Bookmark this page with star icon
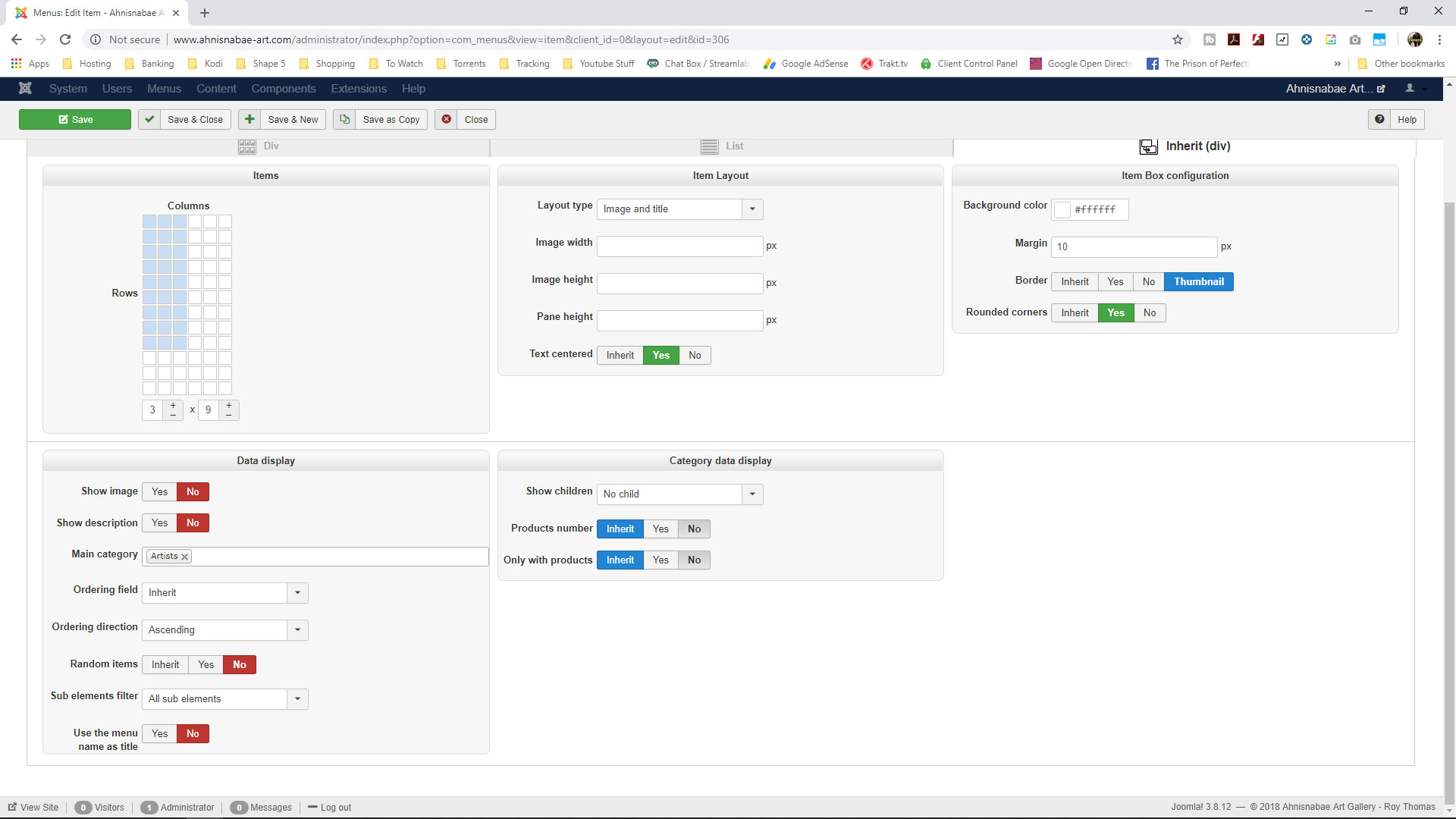Viewport: 1456px width, 819px height. (1178, 39)
